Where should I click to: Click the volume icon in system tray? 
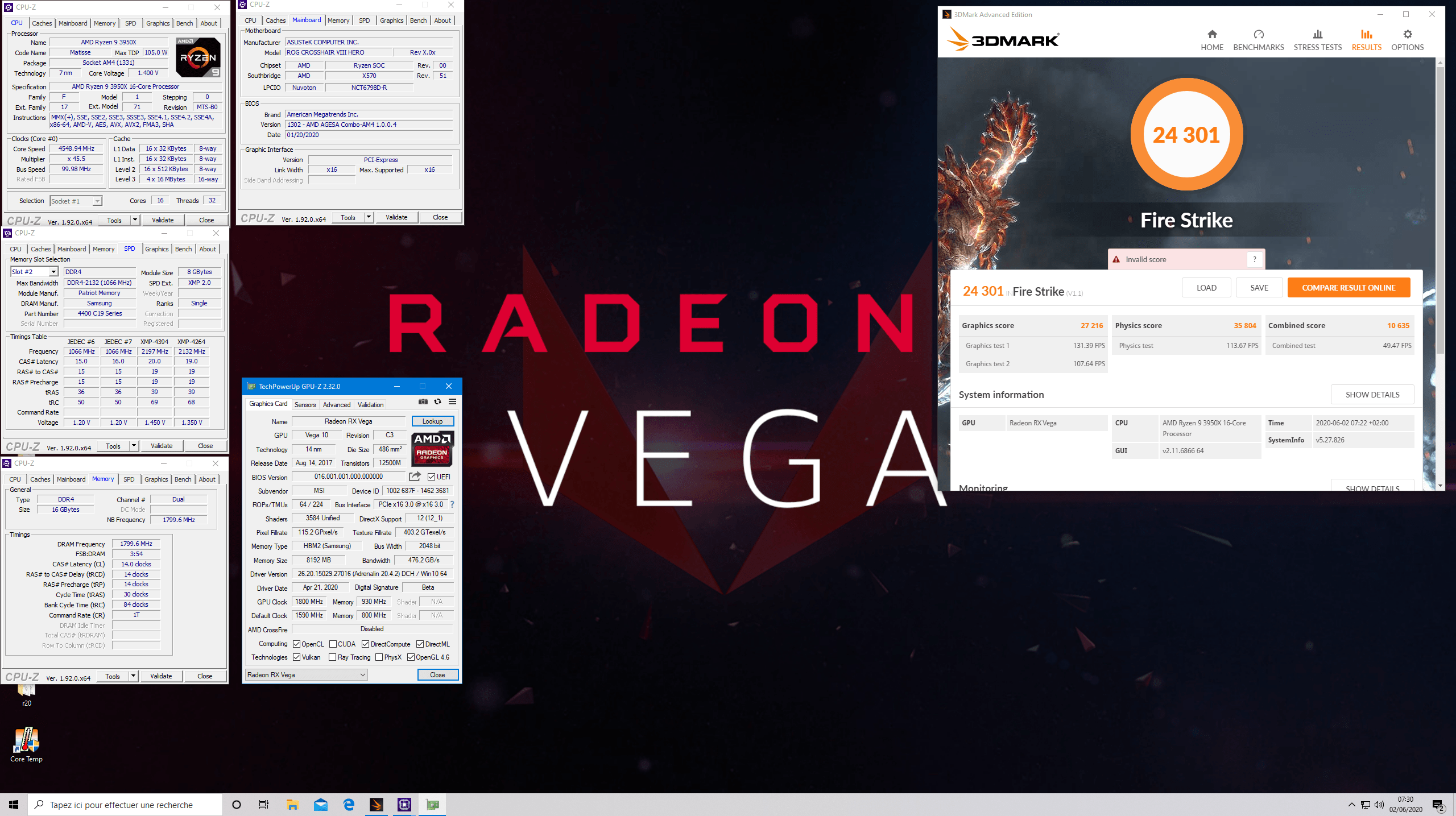pos(1379,805)
